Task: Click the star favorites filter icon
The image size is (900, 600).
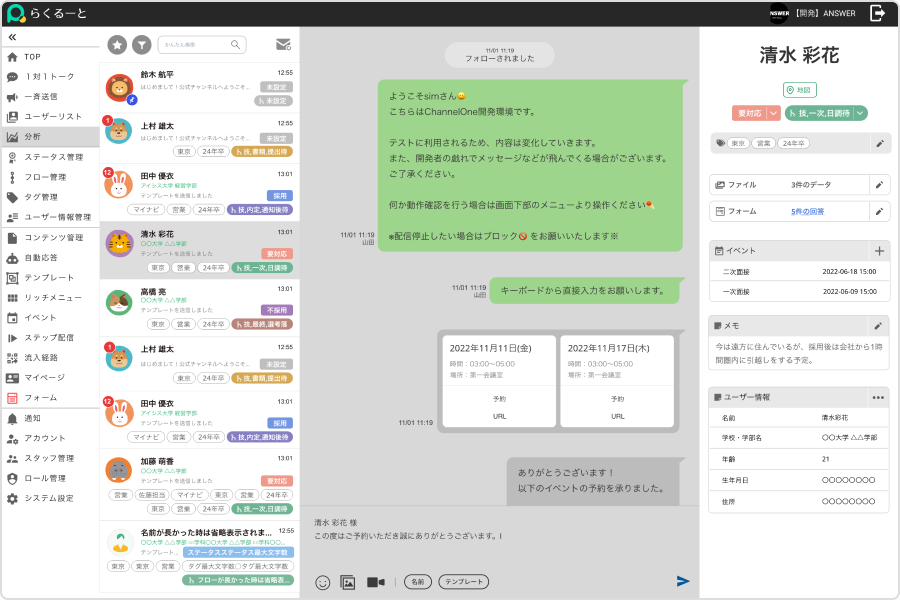Action: [117, 44]
